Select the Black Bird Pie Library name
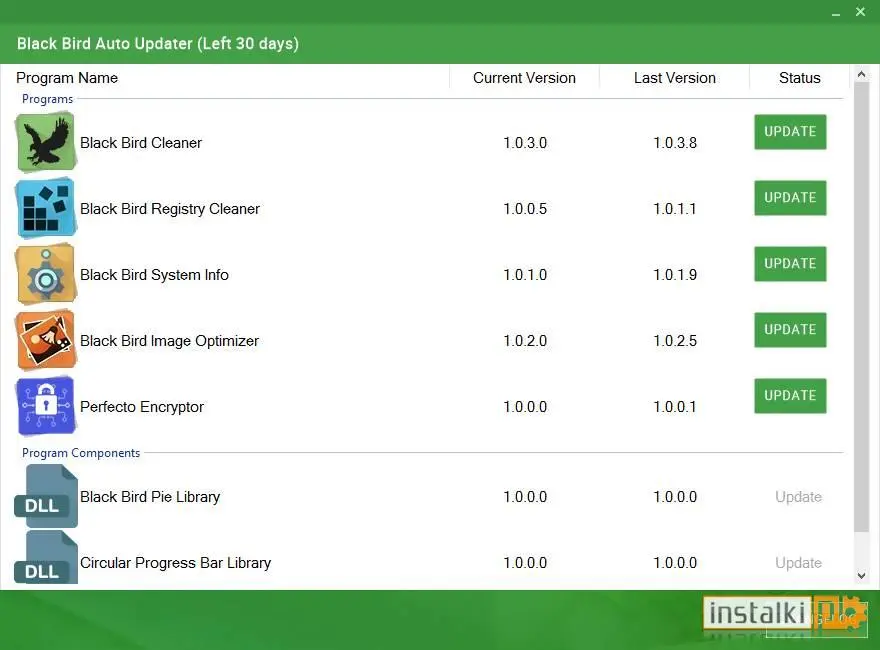880x650 pixels. 150,497
